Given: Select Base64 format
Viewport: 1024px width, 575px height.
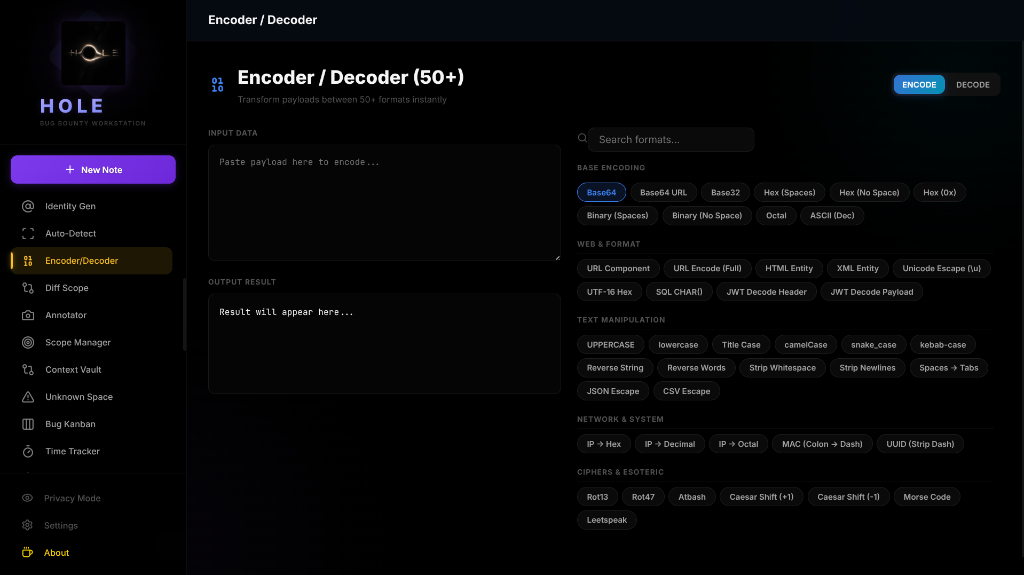Looking at the screenshot, I should [601, 193].
